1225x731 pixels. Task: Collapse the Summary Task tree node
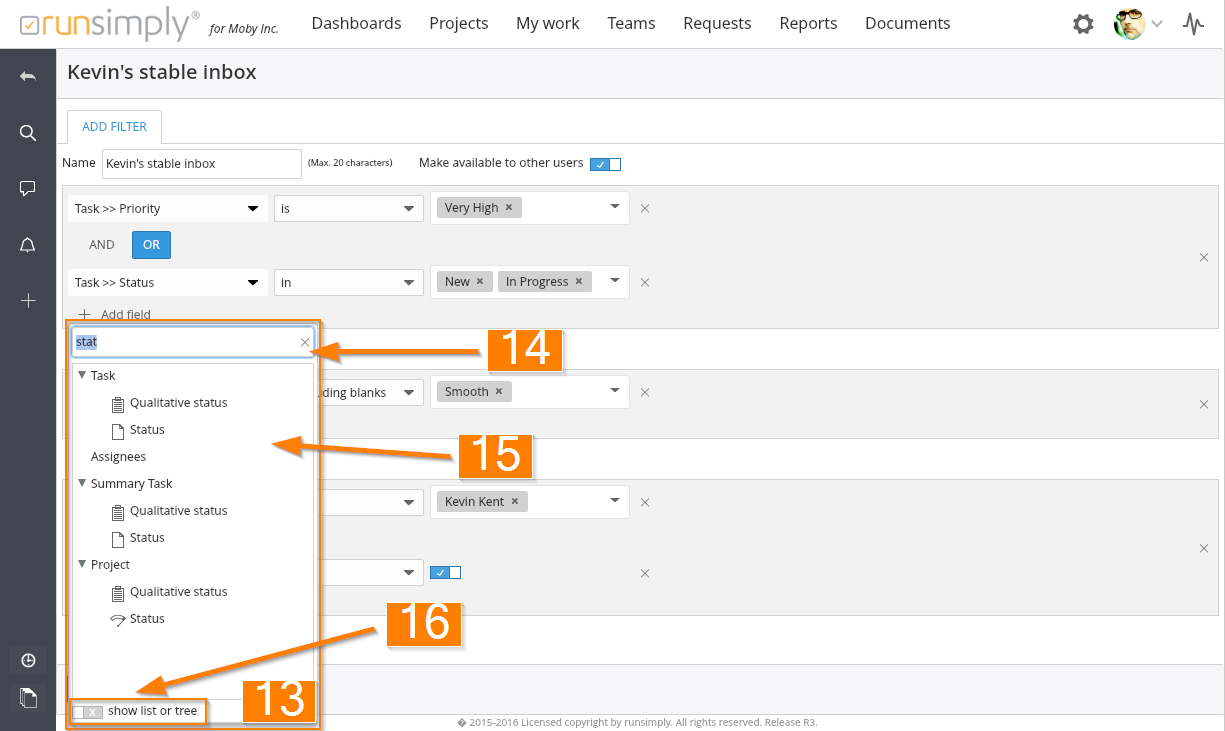coord(82,484)
